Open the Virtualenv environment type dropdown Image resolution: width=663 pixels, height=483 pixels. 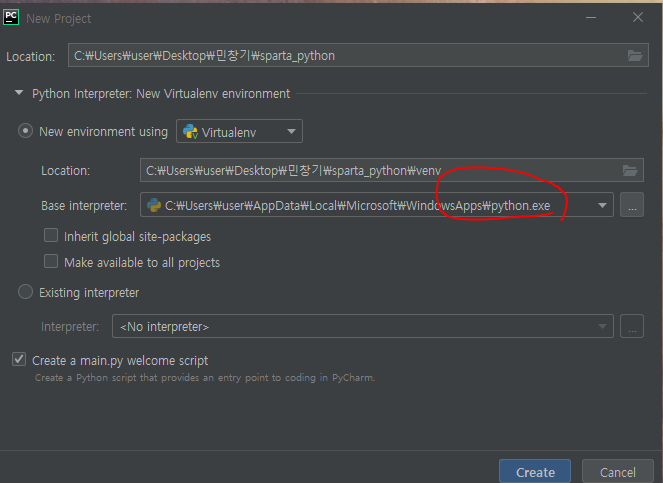(239, 131)
